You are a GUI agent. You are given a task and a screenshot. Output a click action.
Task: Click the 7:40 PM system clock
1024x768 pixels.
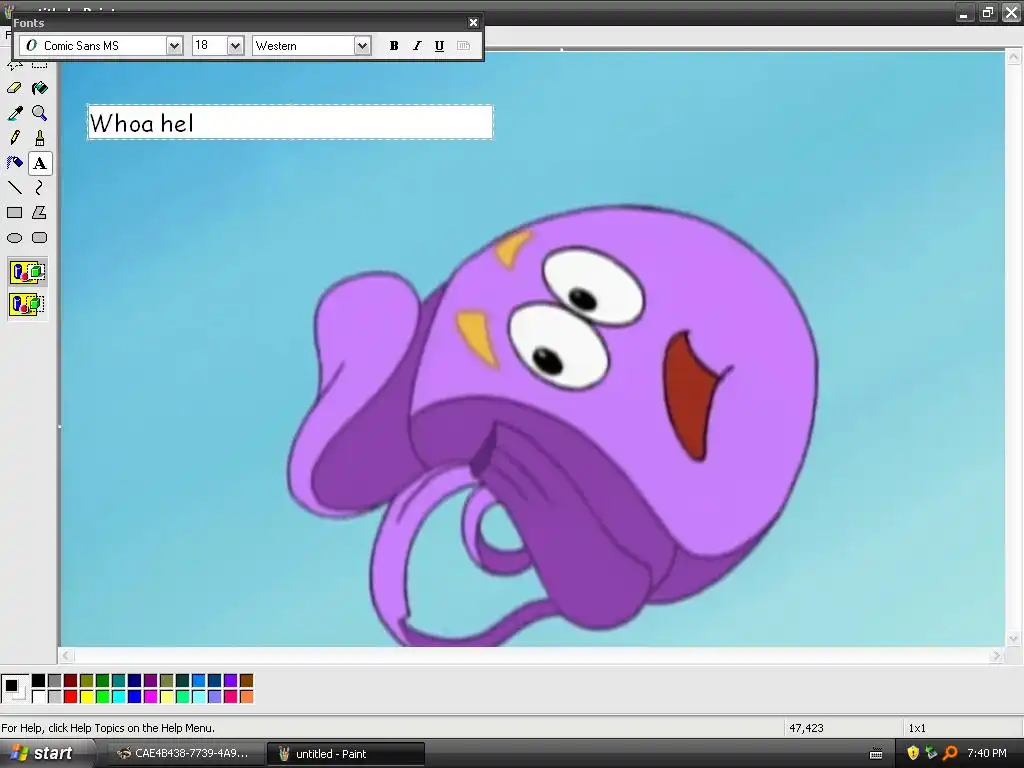pos(987,754)
